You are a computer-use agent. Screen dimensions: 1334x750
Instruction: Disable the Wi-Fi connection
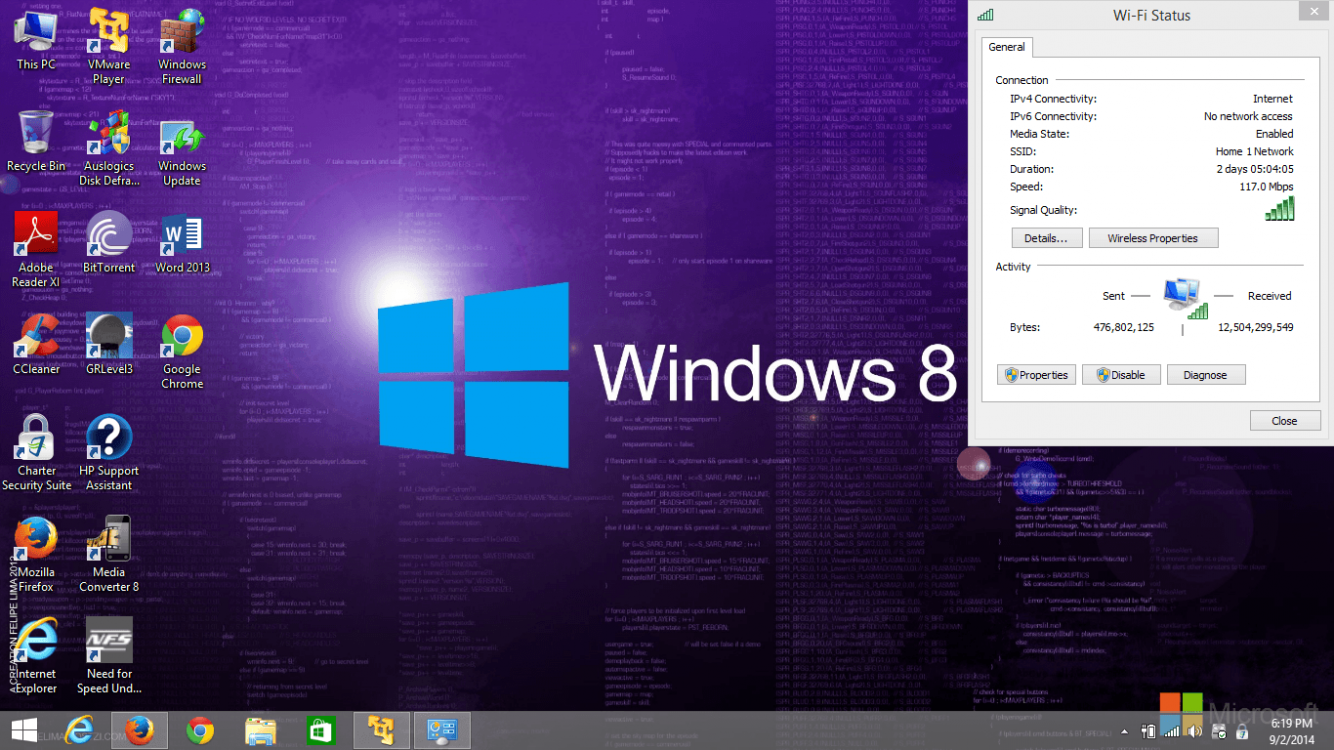pos(1121,375)
